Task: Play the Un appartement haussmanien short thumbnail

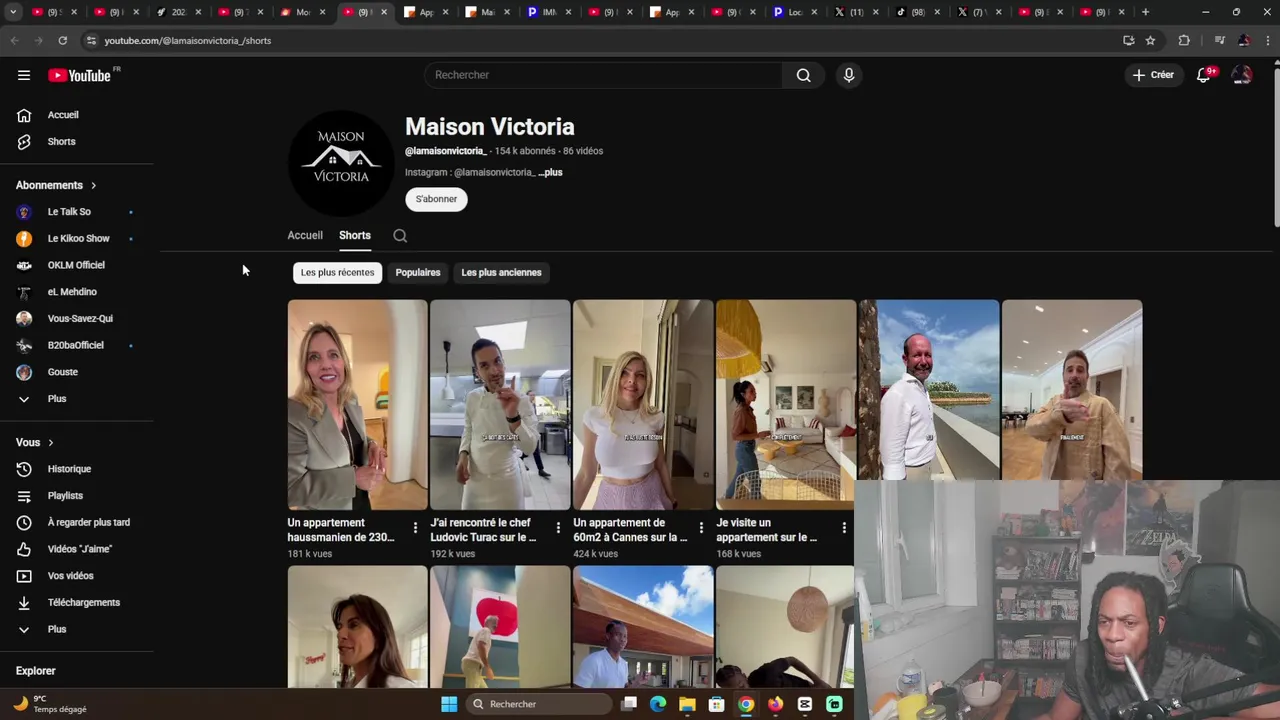Action: click(x=357, y=405)
